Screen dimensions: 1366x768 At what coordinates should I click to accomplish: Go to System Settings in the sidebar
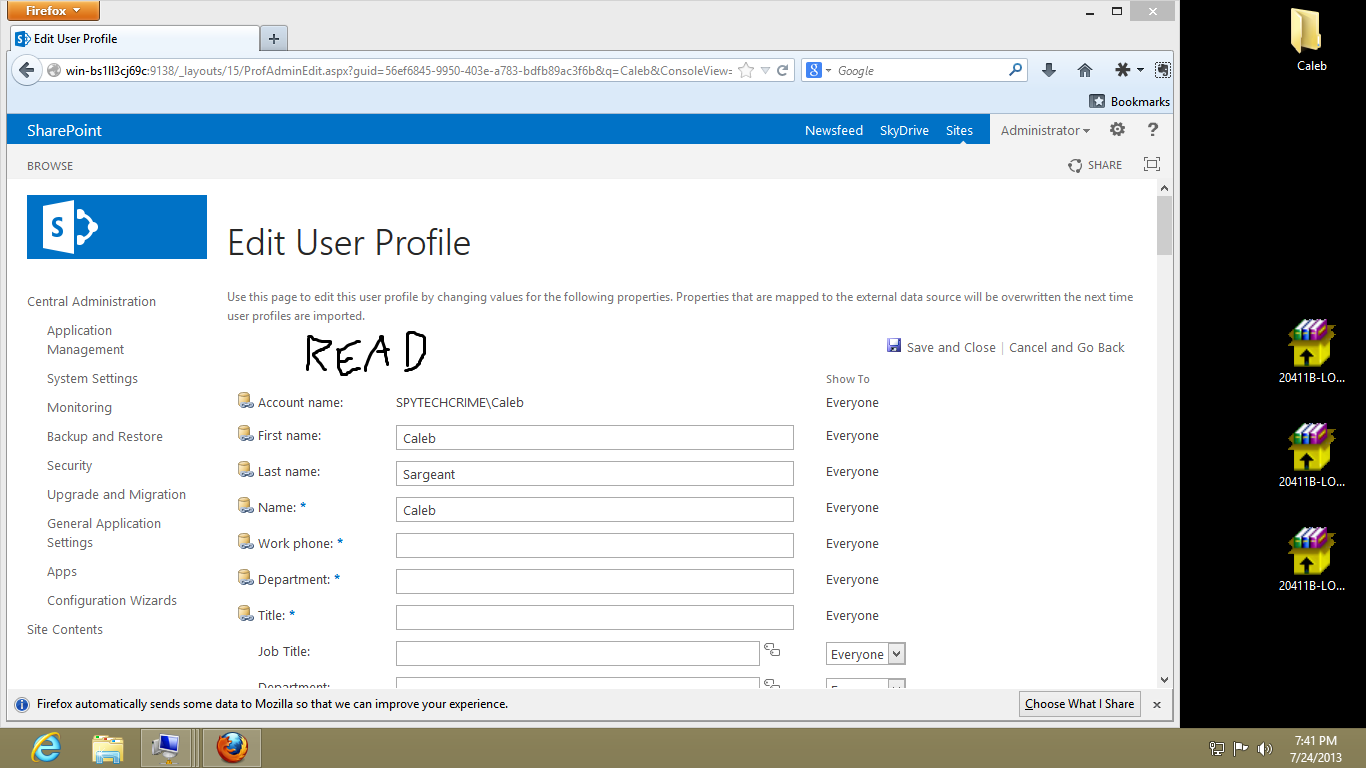click(x=93, y=378)
